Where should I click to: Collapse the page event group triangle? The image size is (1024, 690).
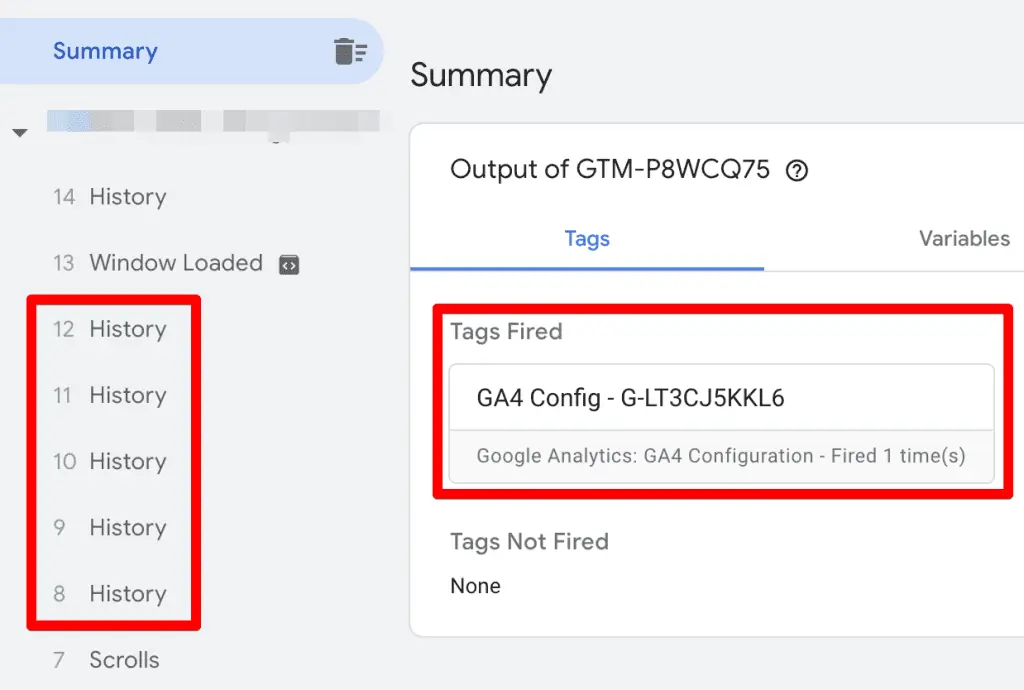(20, 130)
